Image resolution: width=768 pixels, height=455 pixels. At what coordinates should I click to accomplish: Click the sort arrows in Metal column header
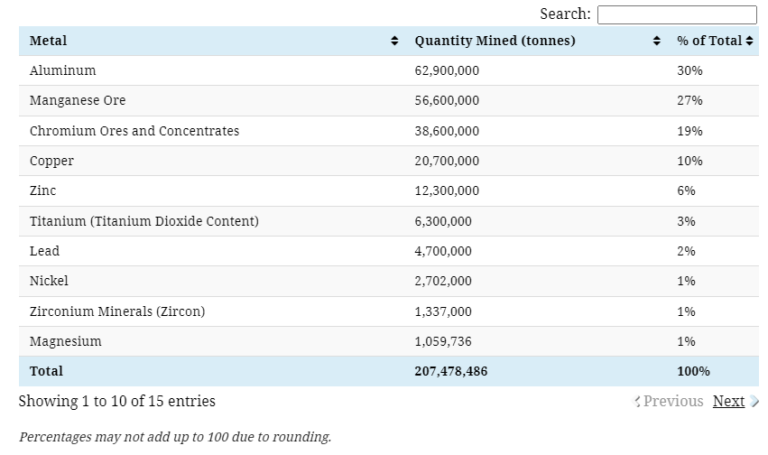(x=394, y=41)
